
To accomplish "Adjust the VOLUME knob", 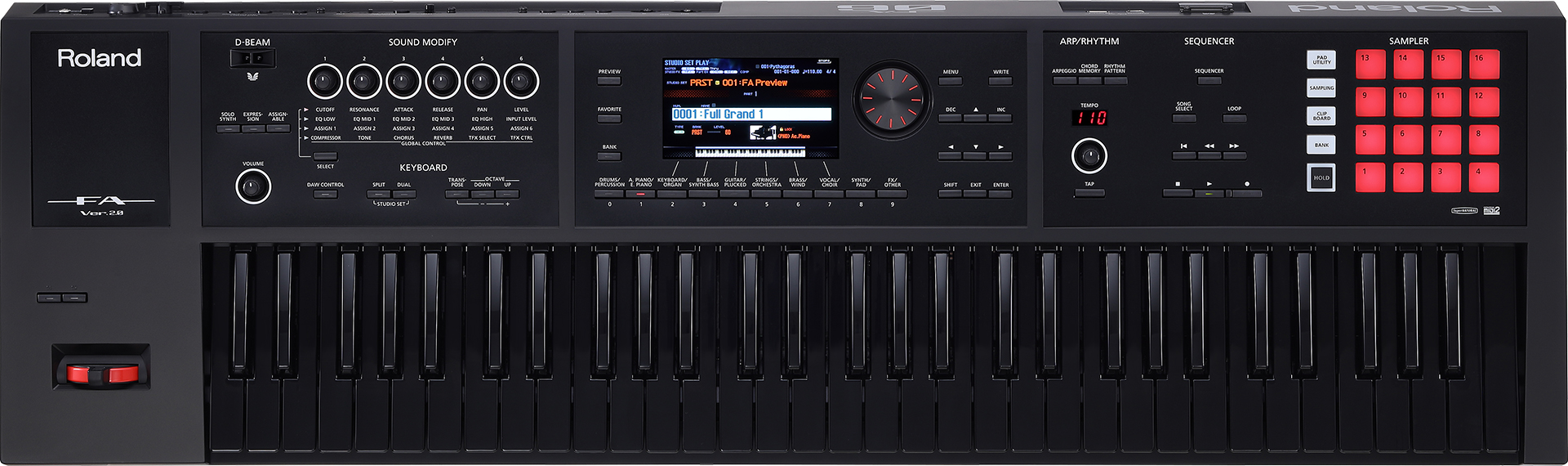I will [253, 187].
